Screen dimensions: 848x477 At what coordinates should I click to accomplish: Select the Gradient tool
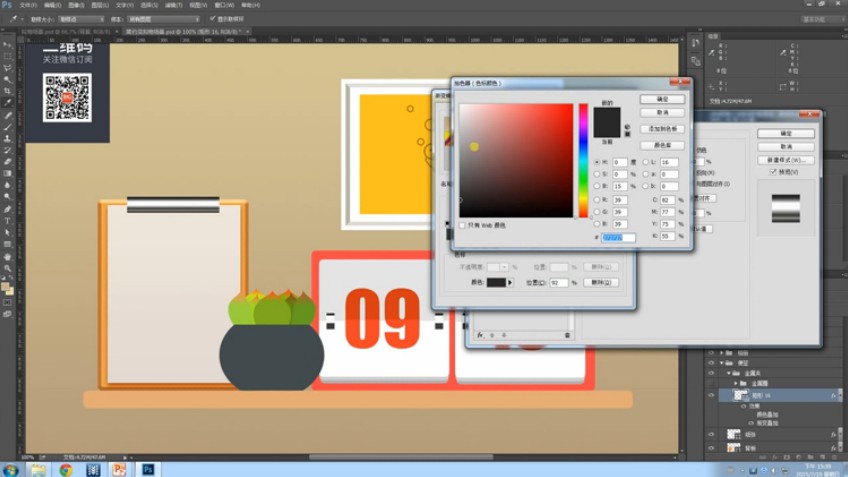(8, 174)
